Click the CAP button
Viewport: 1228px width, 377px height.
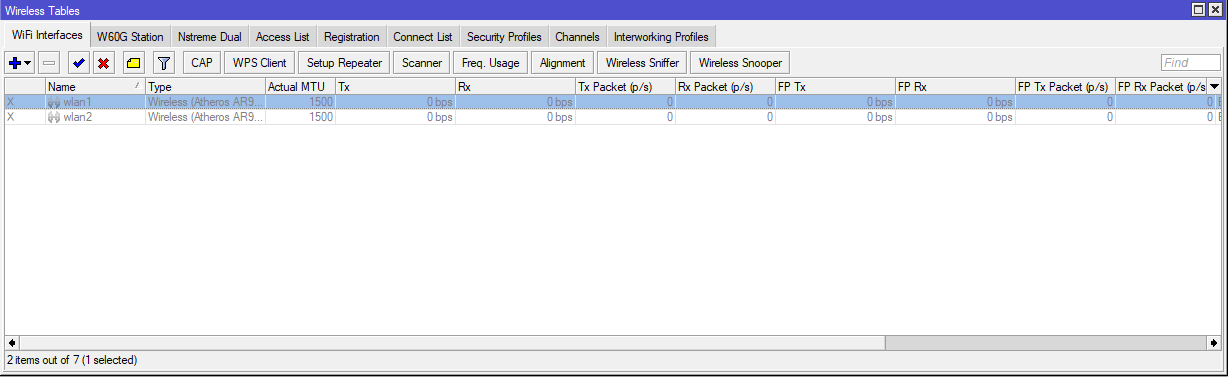point(202,63)
